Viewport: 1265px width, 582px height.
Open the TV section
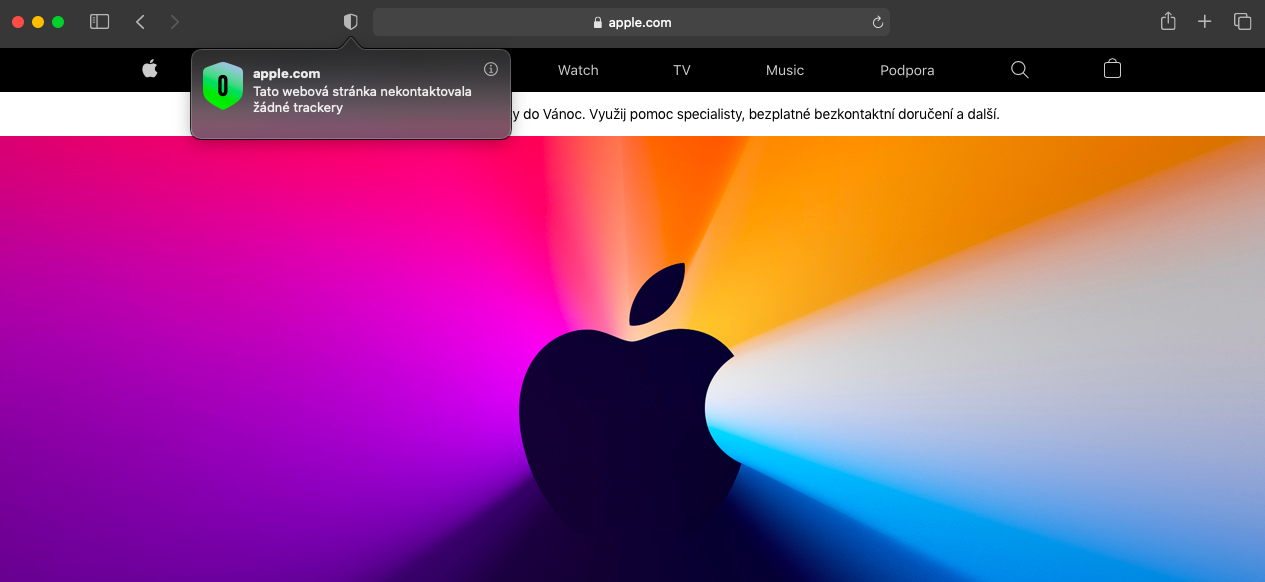click(x=682, y=70)
